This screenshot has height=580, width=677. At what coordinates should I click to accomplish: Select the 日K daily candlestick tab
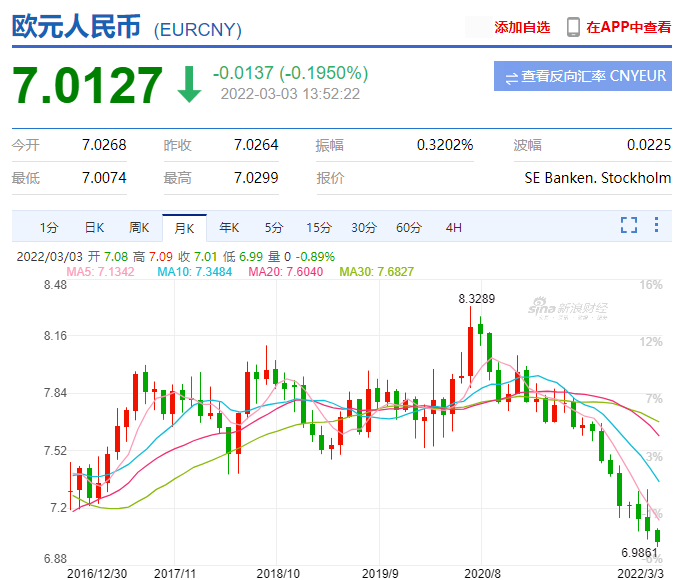point(94,227)
